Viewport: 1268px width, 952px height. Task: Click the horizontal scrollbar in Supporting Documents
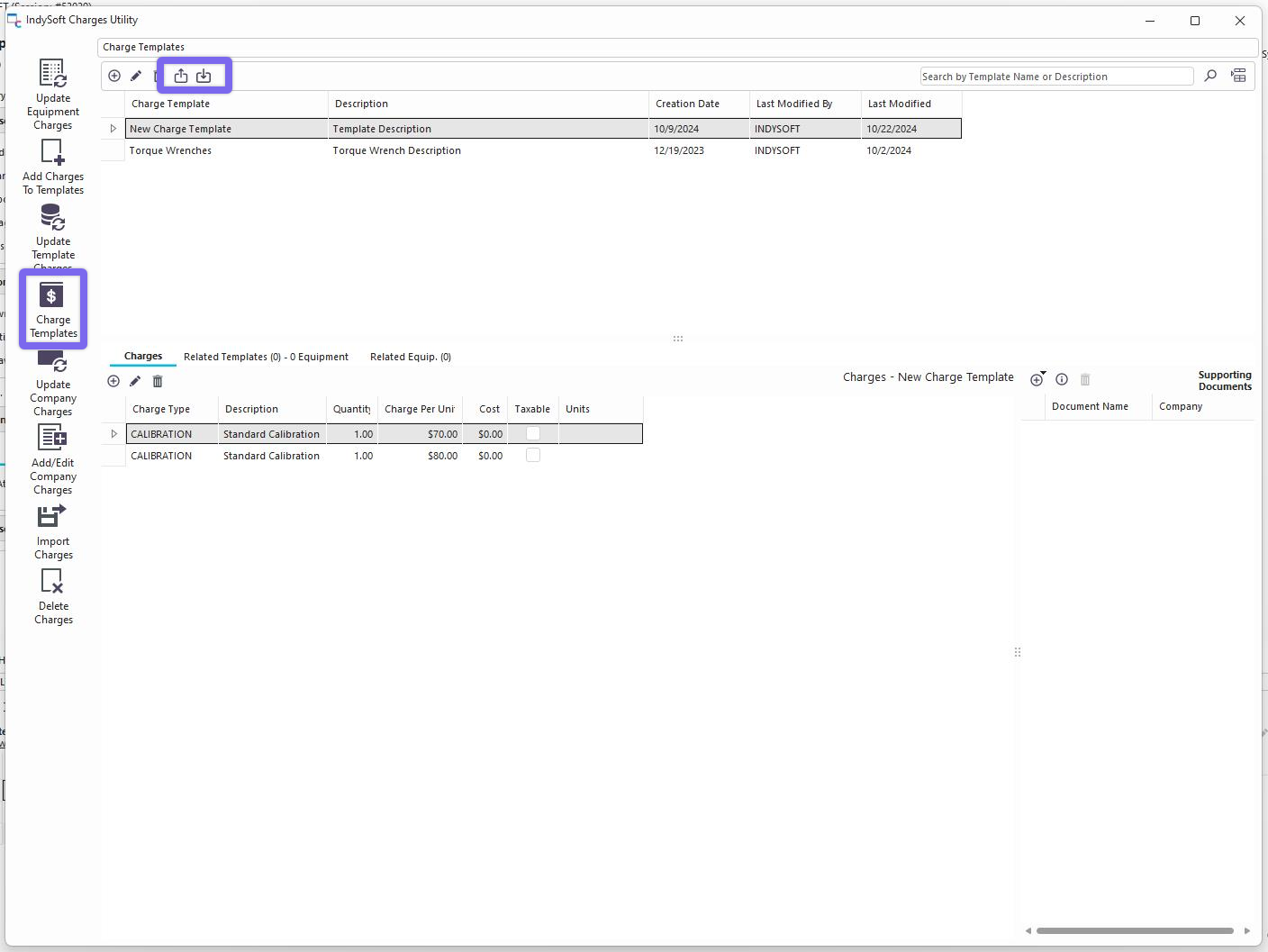click(x=1135, y=930)
